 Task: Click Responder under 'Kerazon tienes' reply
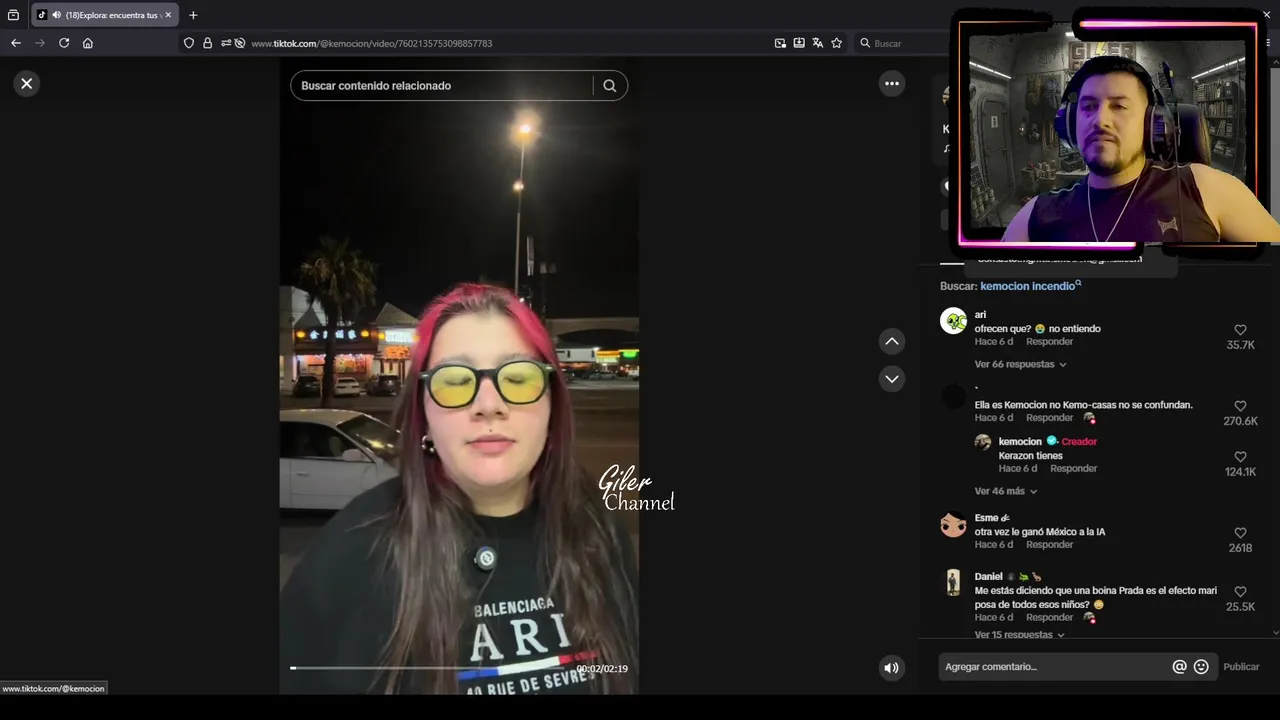(x=1073, y=469)
